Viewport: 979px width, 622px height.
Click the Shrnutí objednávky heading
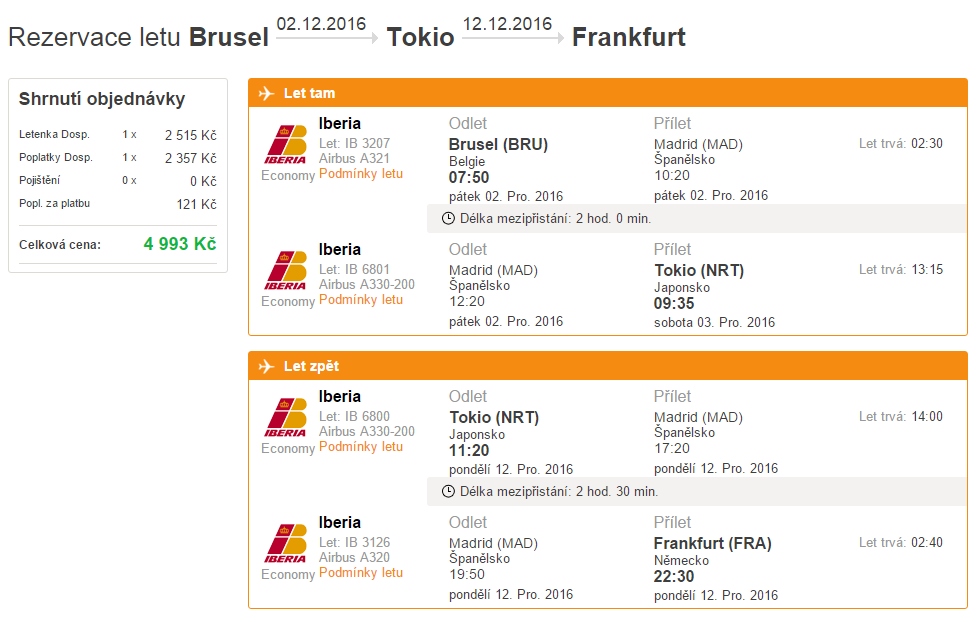(x=102, y=99)
